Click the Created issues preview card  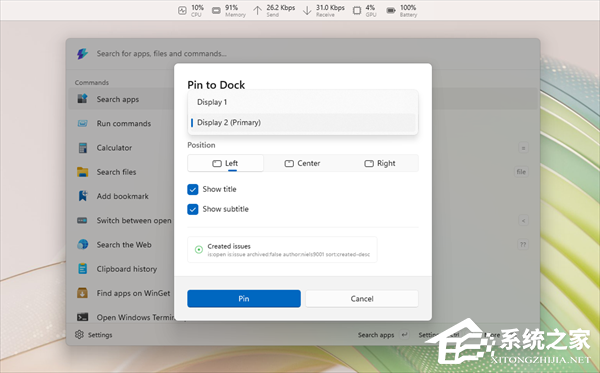click(x=282, y=249)
